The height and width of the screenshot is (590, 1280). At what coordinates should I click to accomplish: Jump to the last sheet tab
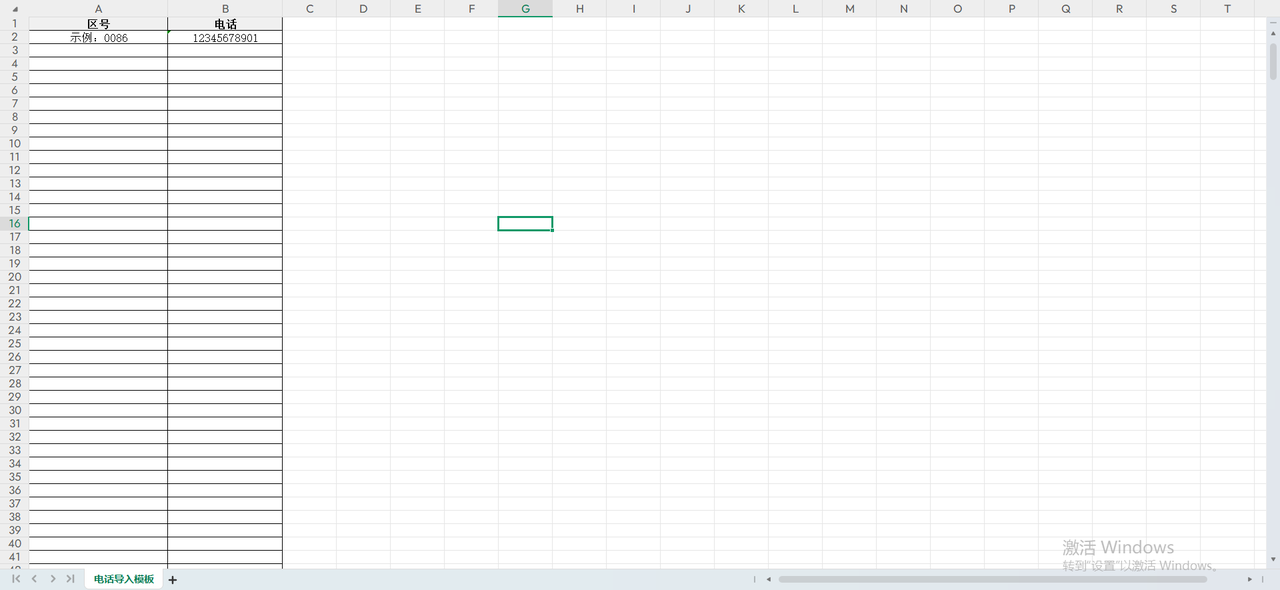click(70, 579)
